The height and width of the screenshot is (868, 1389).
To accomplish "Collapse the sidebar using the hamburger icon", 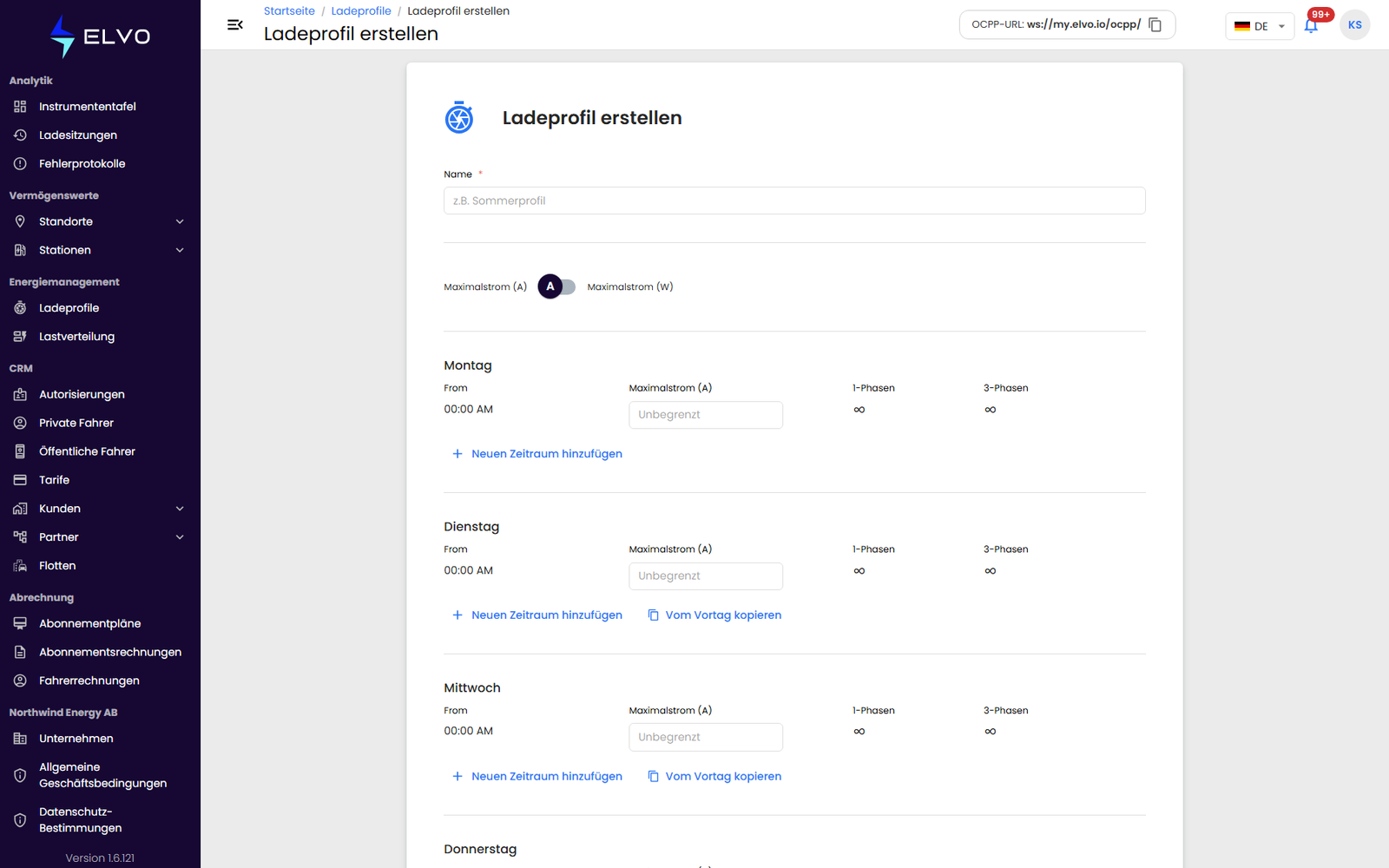I will (x=234, y=25).
